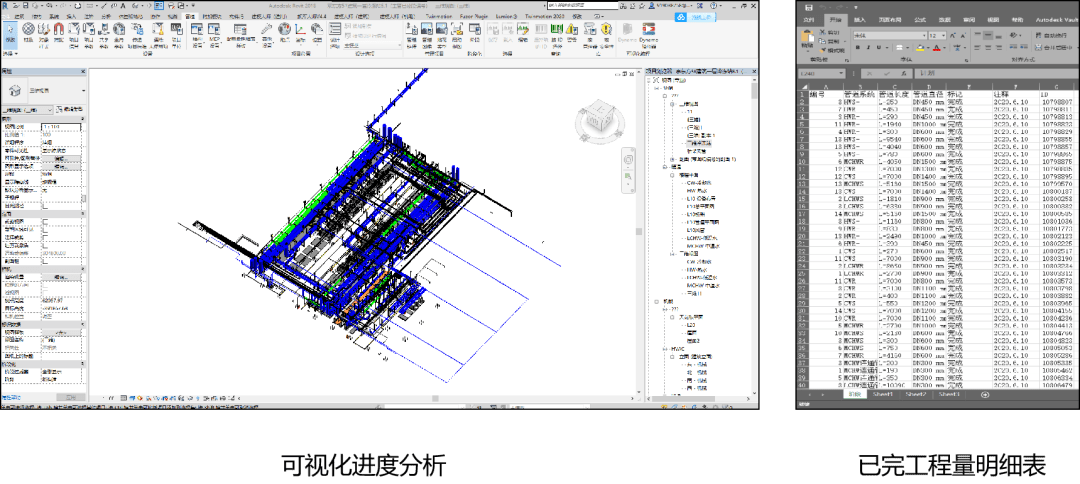
Task: Open Object Styles in the Revit ribbon
Action: click(x=44, y=32)
